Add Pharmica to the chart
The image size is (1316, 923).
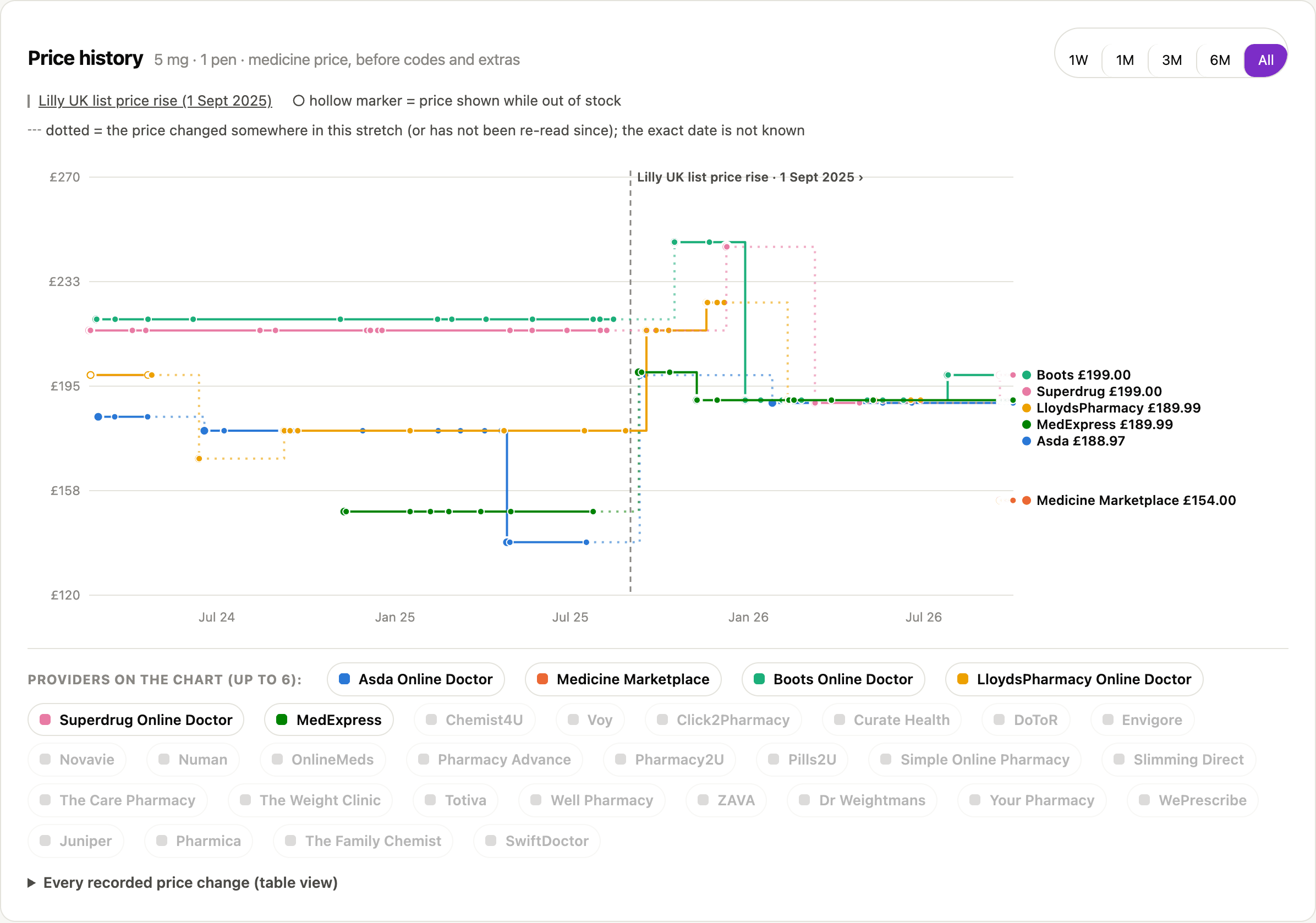(198, 841)
